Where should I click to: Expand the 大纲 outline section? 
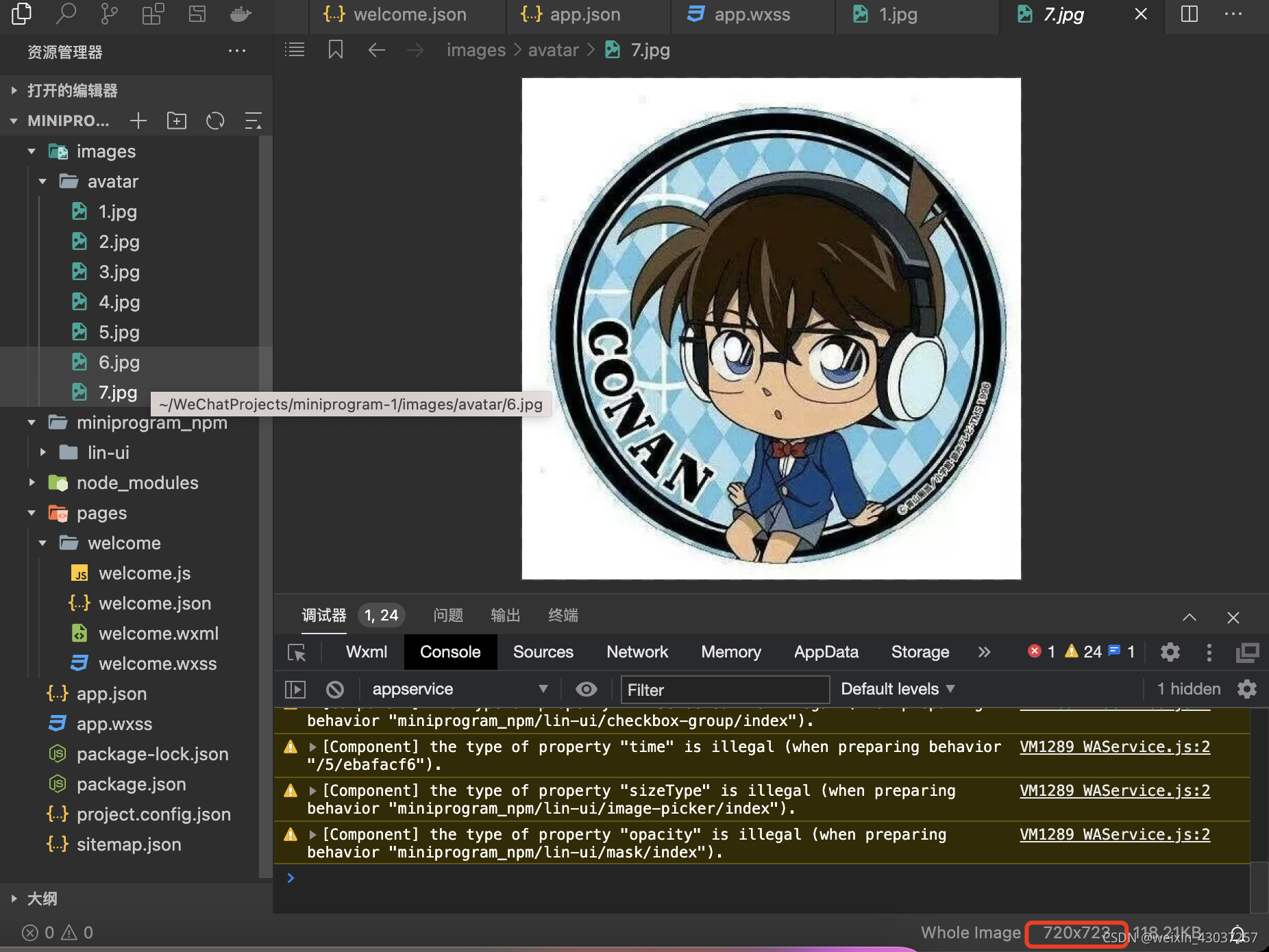pos(136,899)
